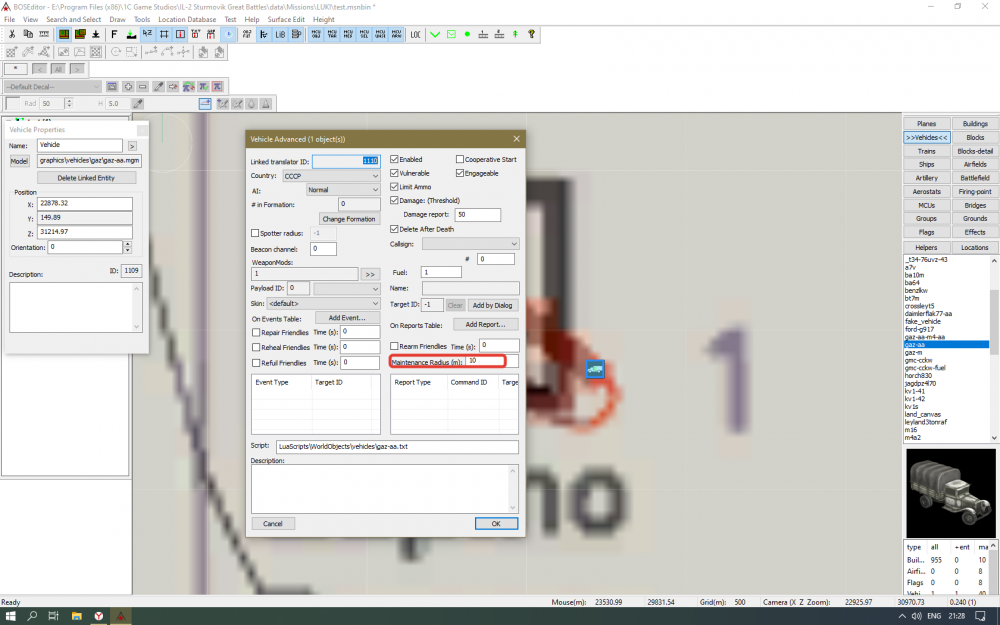Confirm the dialog with OK

[496, 524]
